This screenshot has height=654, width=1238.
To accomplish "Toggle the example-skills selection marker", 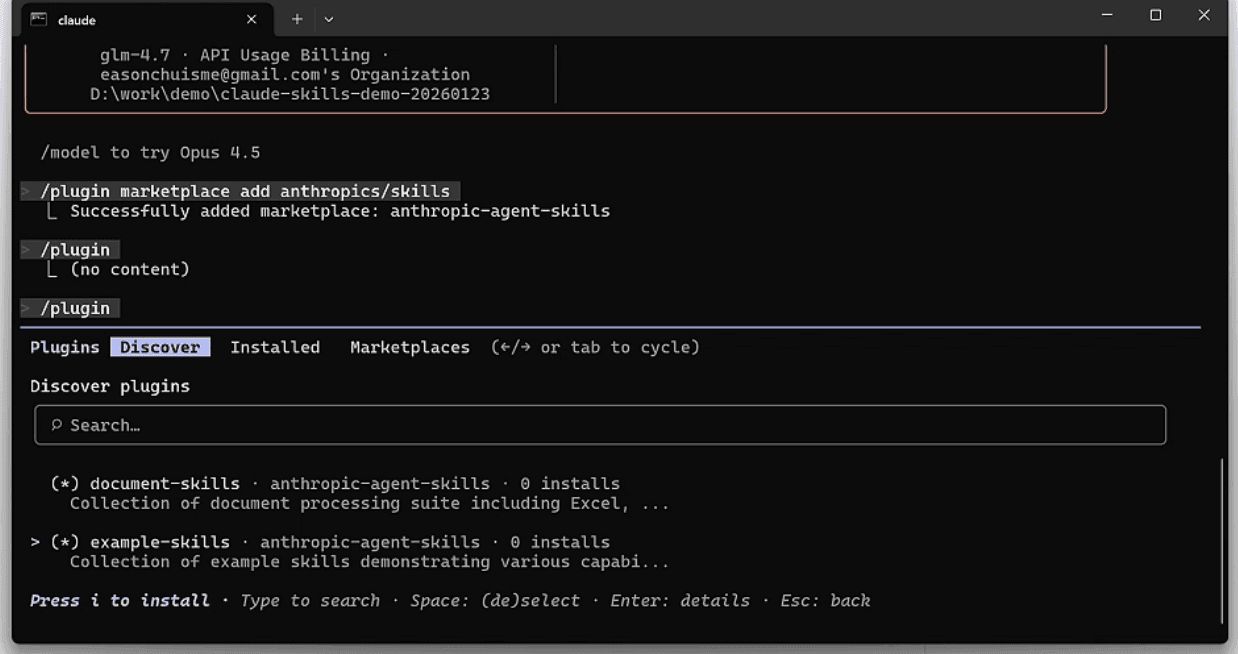I will point(65,542).
